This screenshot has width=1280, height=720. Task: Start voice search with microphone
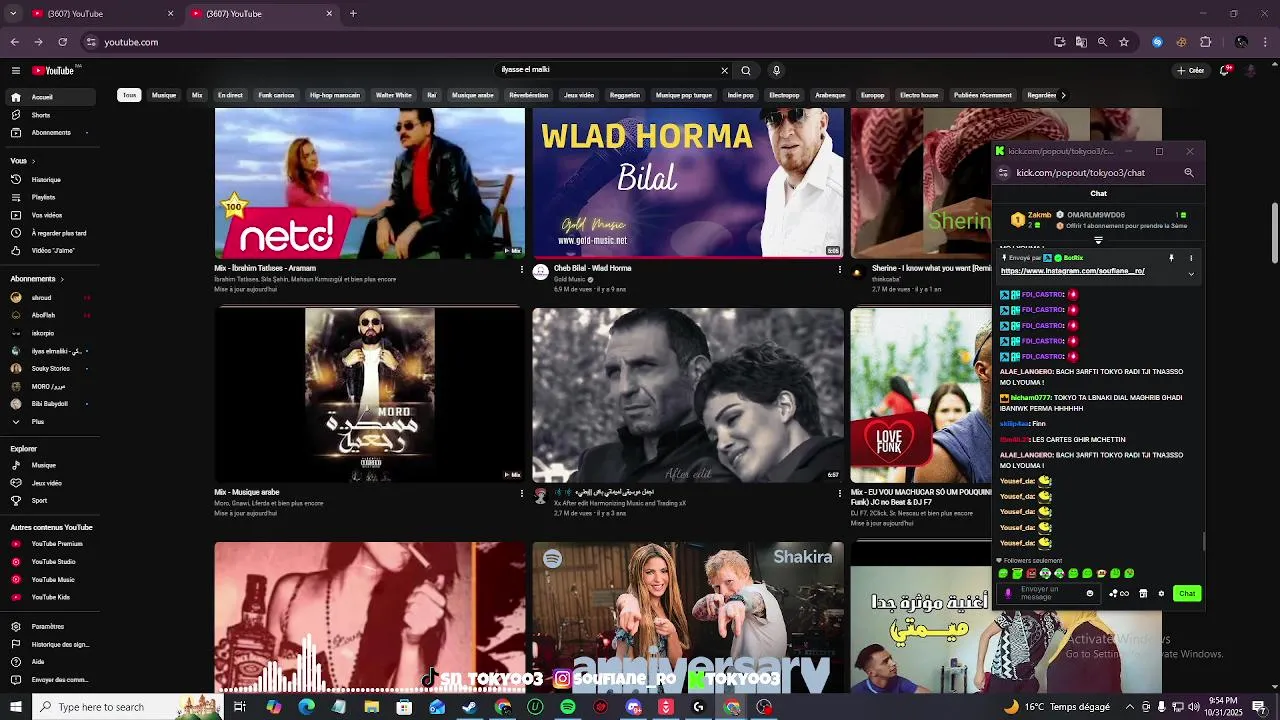tap(776, 70)
